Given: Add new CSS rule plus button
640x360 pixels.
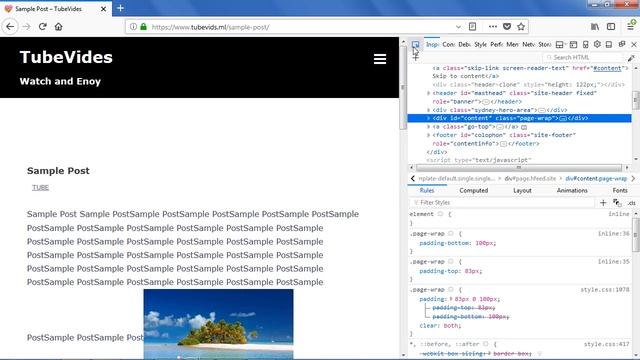Looking at the screenshot, I should pos(603,202).
